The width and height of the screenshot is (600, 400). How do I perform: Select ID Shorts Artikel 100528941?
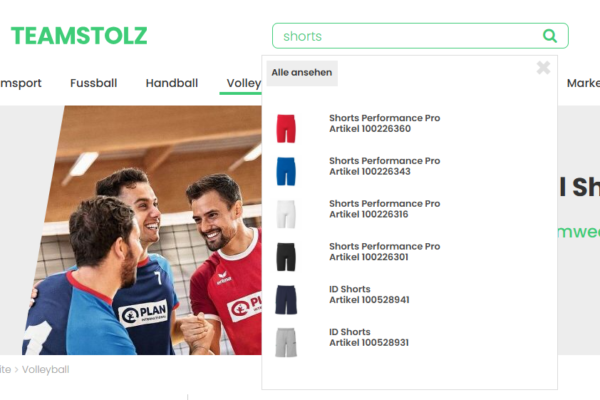point(369,295)
